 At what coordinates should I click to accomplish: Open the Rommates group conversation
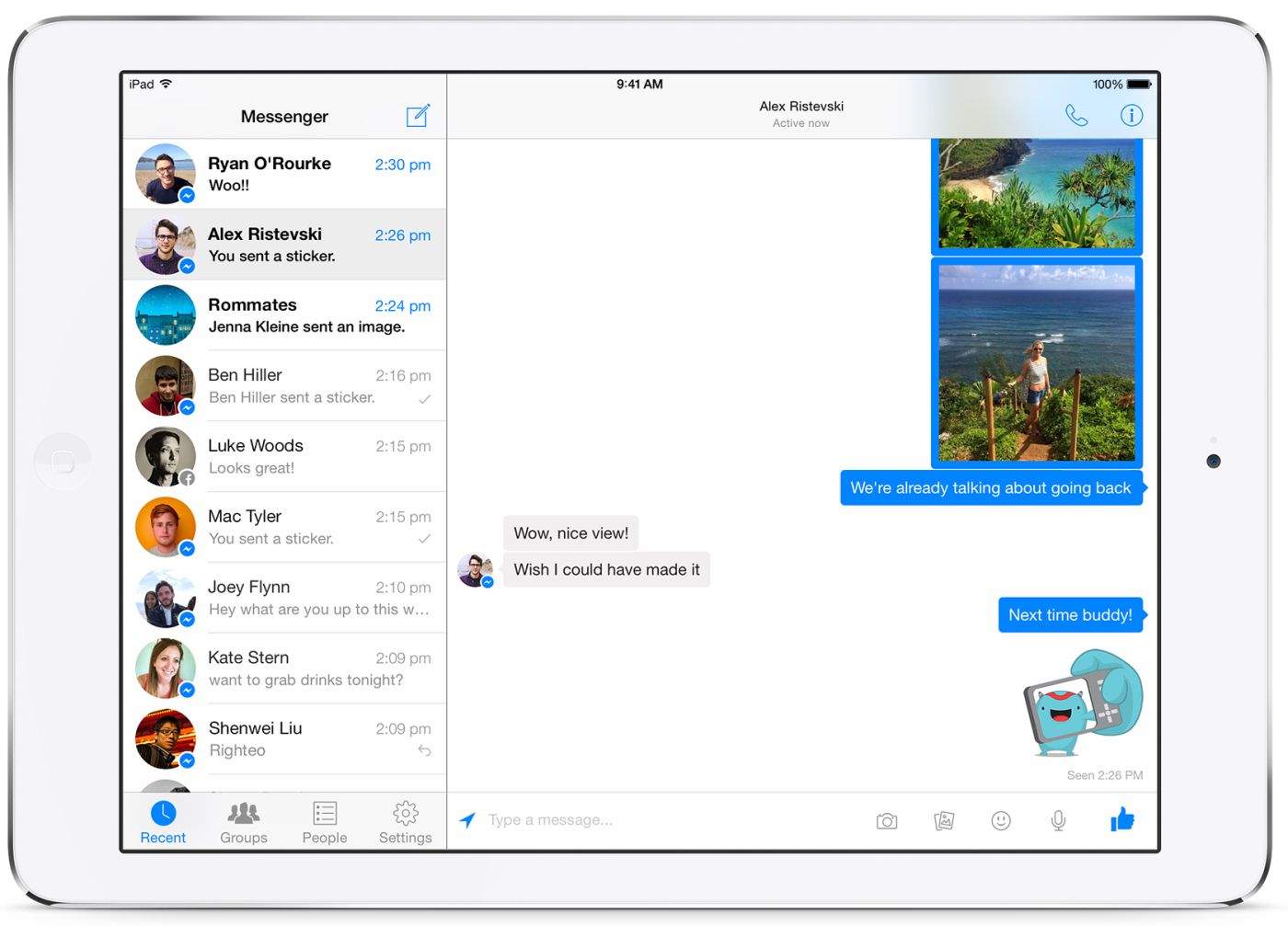coord(285,315)
